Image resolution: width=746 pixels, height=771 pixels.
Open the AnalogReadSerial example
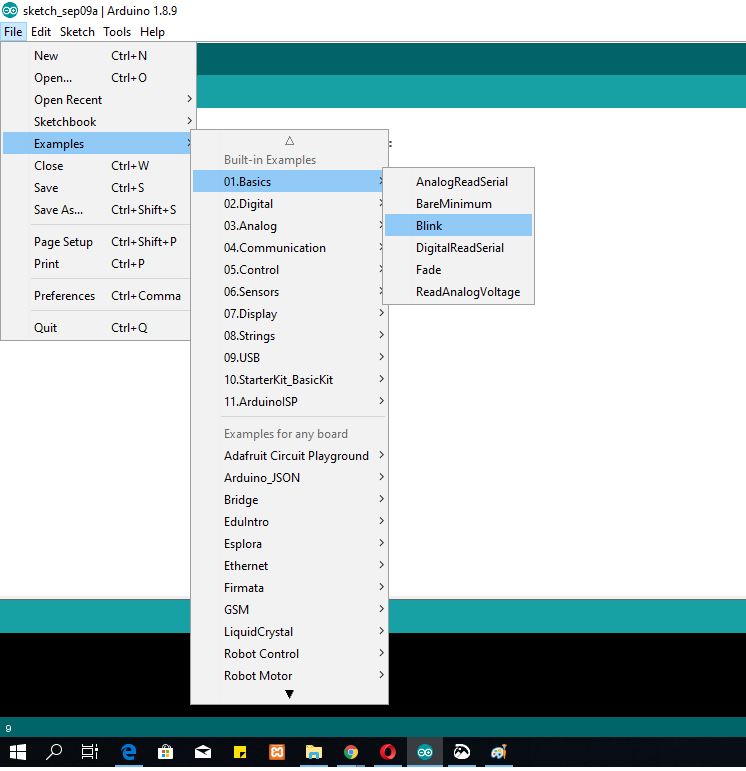458,181
